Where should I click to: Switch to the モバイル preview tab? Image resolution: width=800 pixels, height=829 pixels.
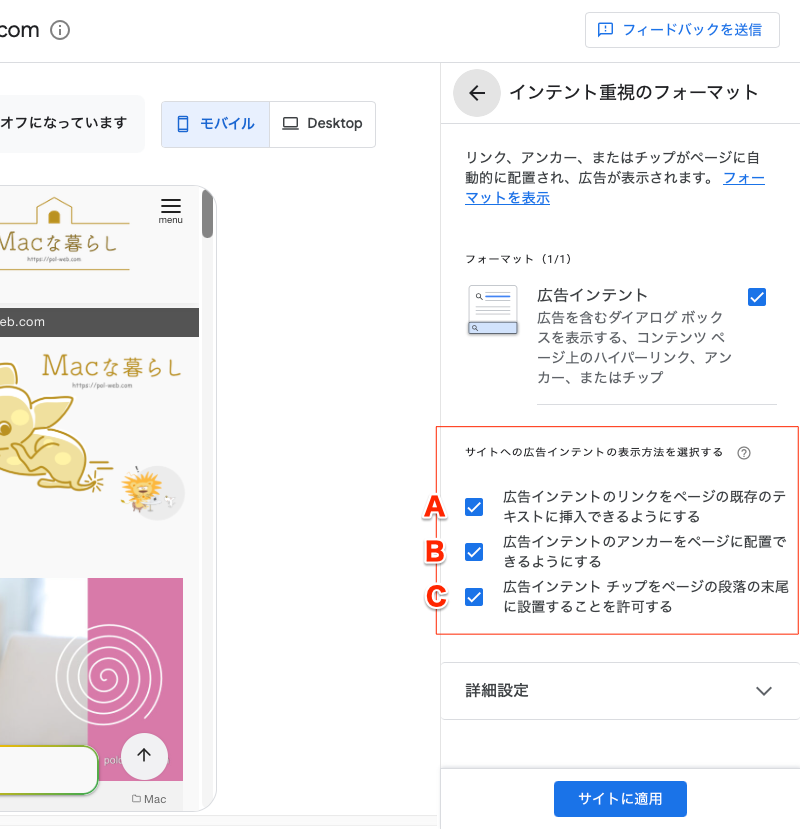216,124
